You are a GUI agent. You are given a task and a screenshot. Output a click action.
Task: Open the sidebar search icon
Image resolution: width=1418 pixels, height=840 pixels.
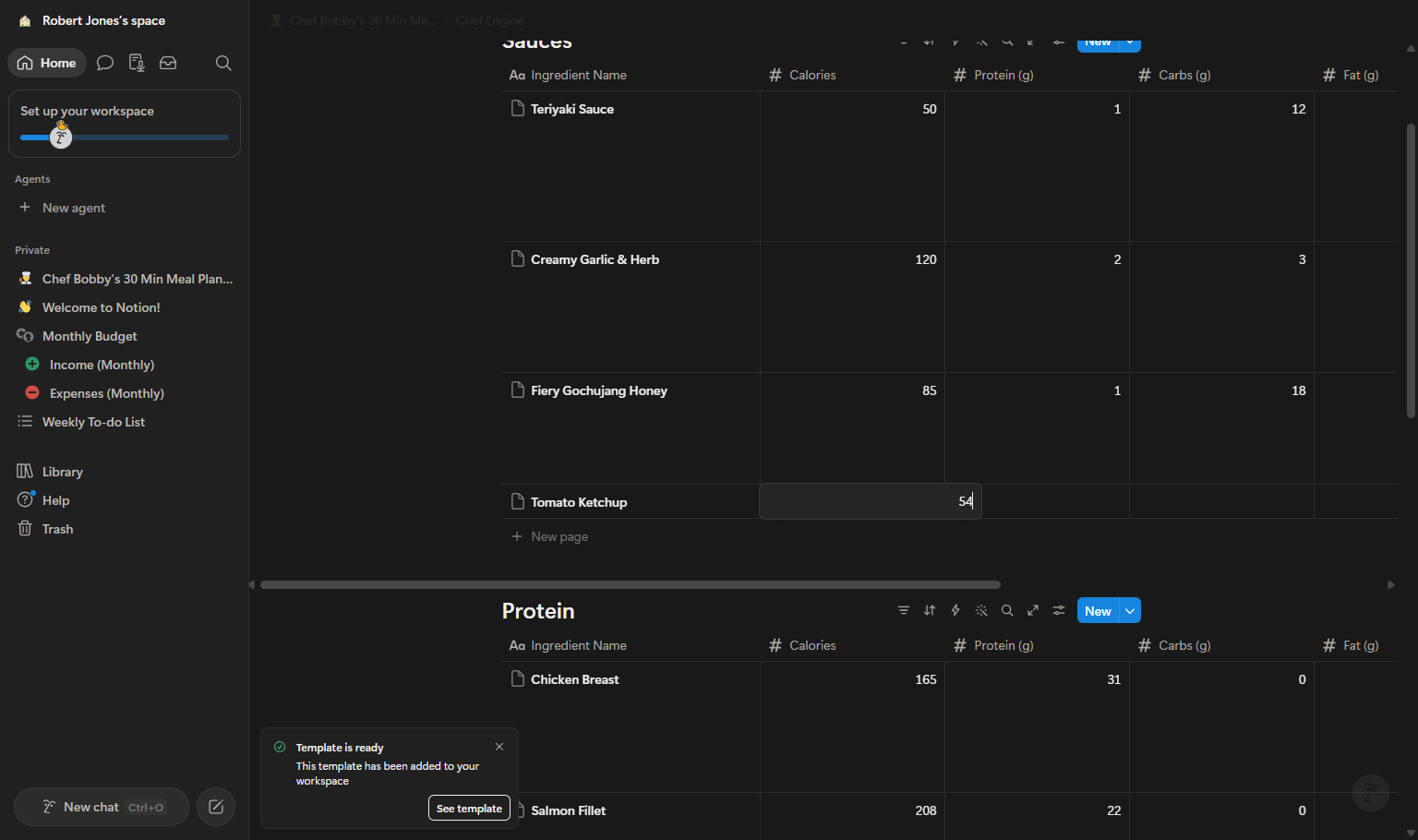223,63
